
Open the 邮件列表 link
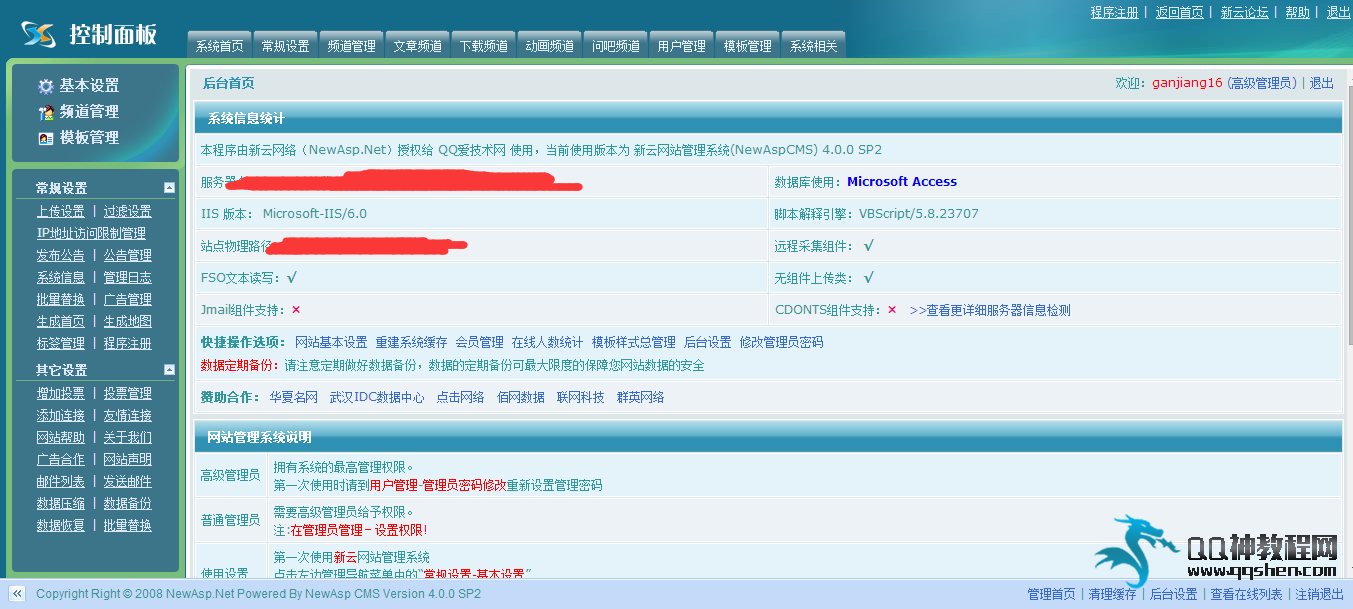pos(61,481)
